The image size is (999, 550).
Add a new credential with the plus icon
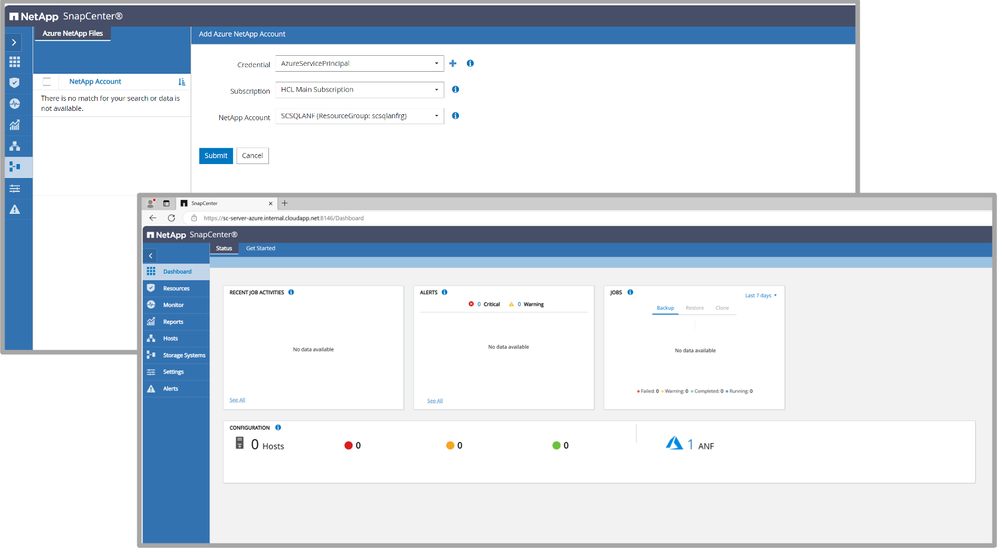(x=453, y=64)
